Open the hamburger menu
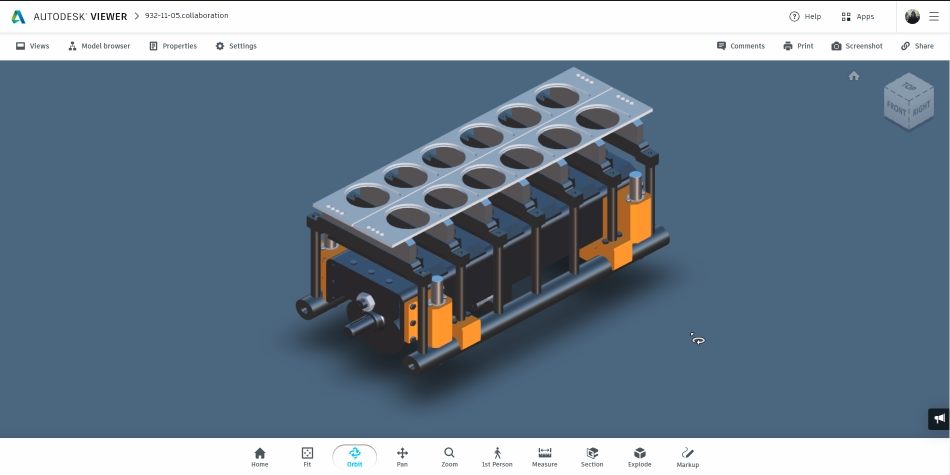Image resolution: width=950 pixels, height=475 pixels. click(x=934, y=16)
